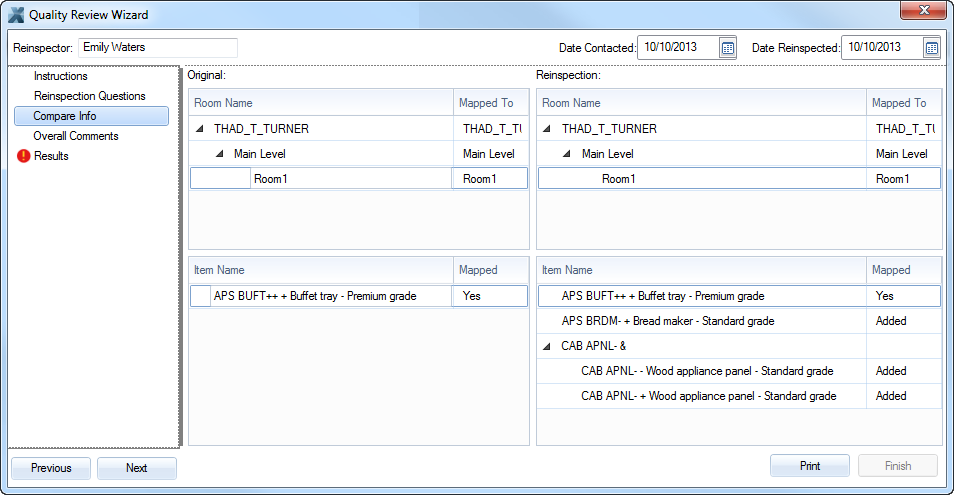Collapse Main Level in the Original tree
The width and height of the screenshot is (954, 495).
220,154
